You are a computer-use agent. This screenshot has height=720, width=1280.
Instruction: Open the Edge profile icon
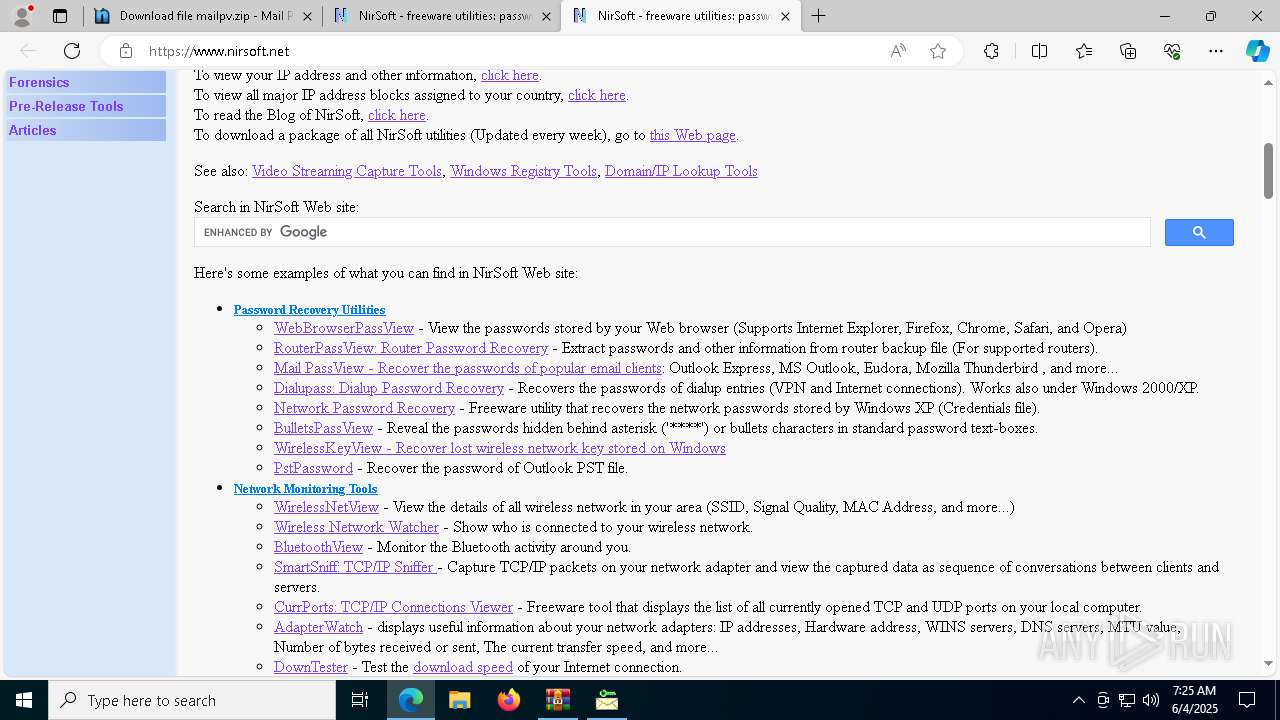click(22, 16)
